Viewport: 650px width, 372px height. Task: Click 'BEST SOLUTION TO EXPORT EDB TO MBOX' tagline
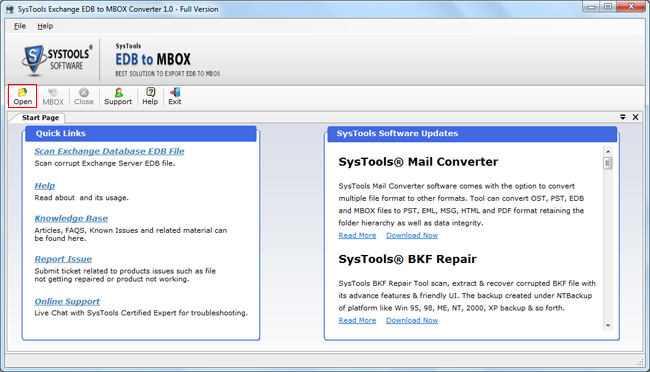168,74
